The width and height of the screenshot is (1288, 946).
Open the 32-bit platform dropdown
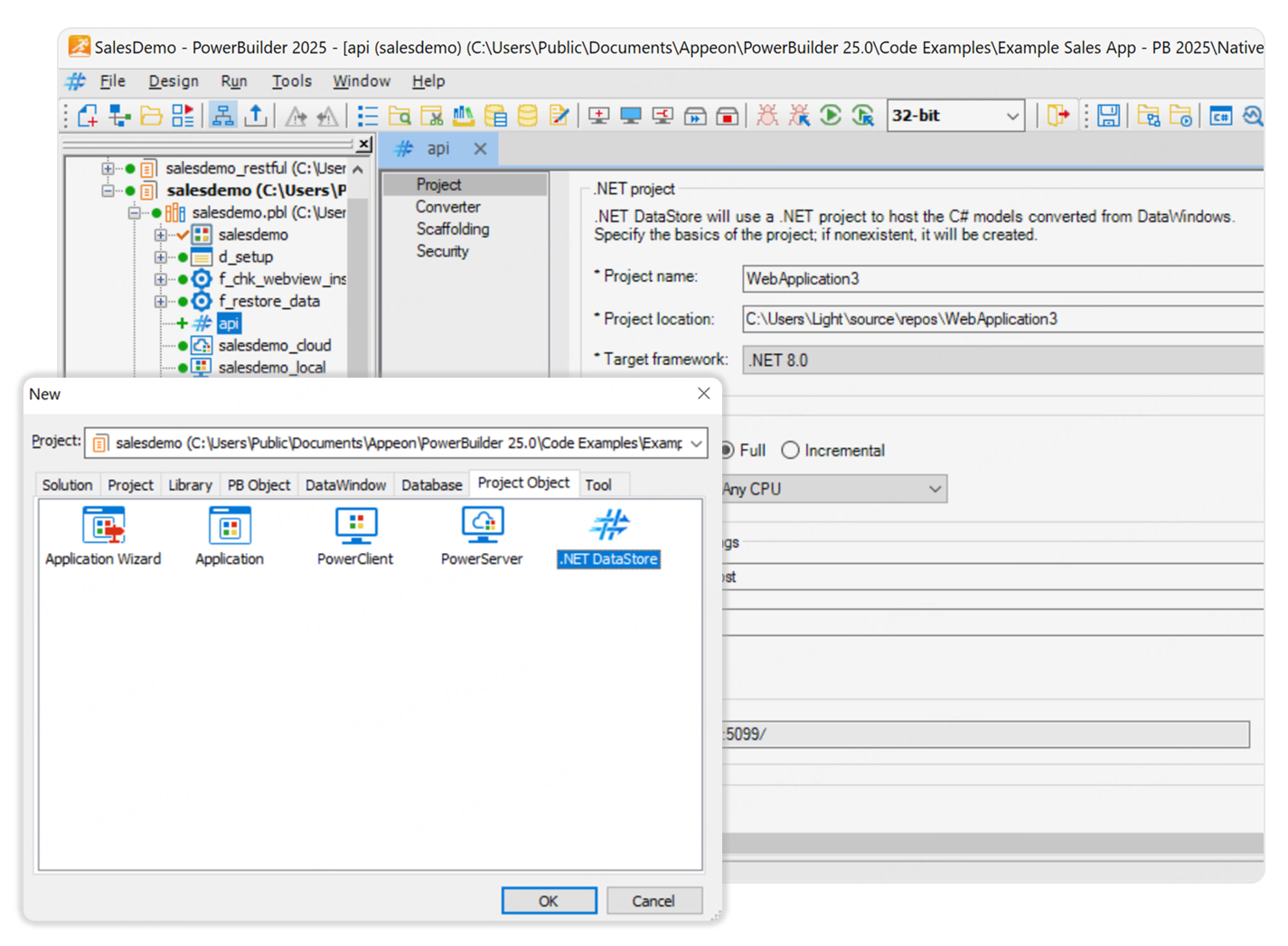955,116
